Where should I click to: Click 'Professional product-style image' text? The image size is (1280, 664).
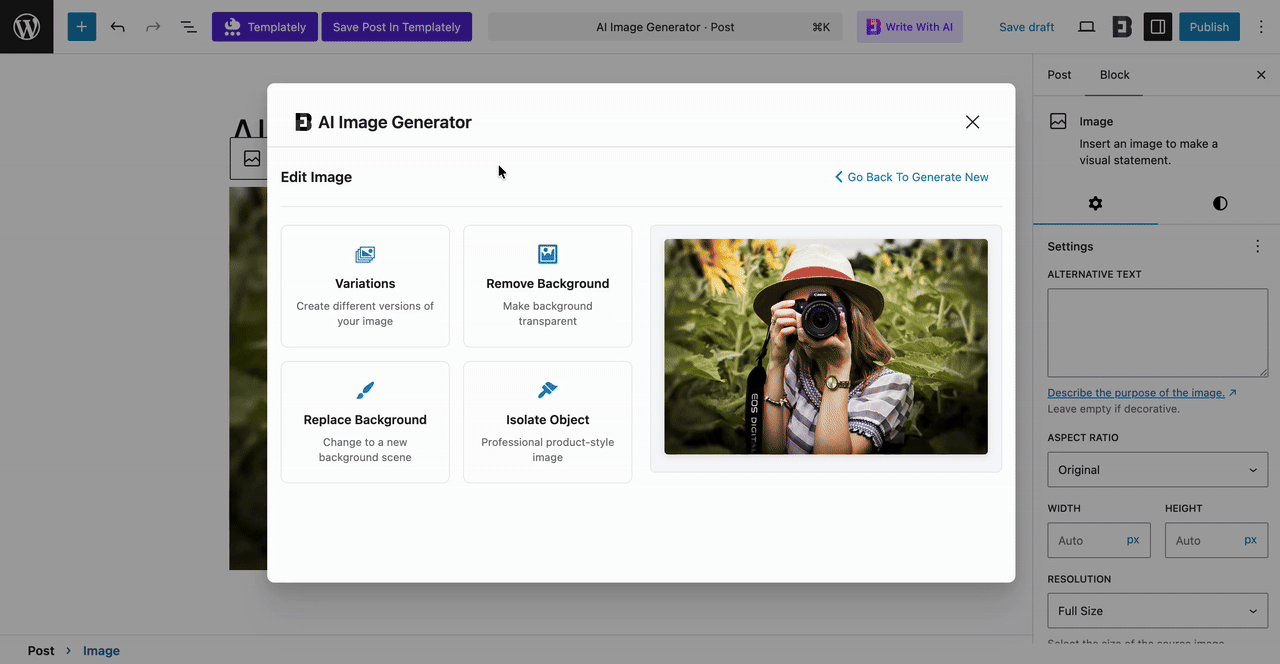pos(548,450)
